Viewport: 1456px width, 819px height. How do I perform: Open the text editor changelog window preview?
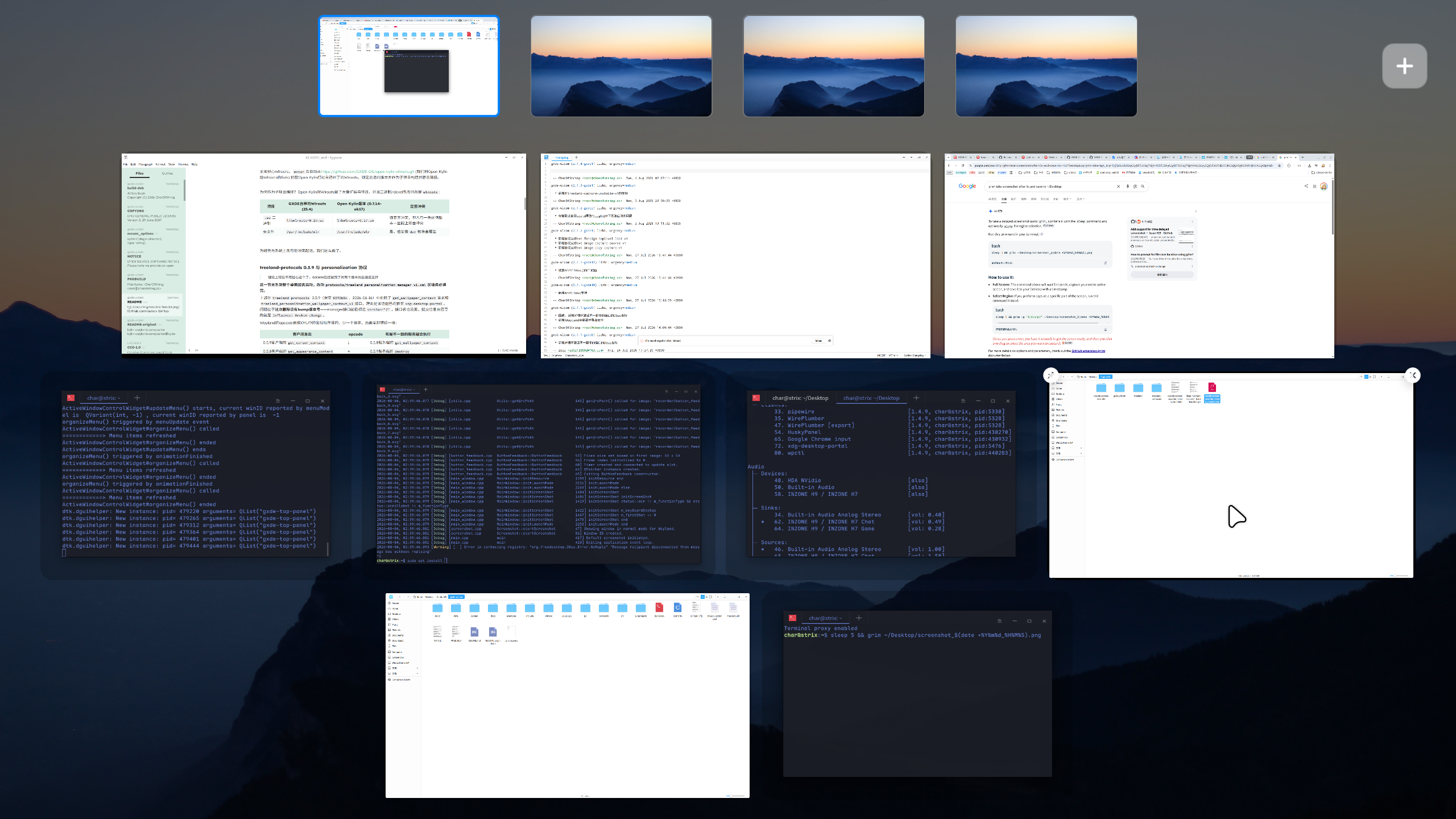[735, 256]
